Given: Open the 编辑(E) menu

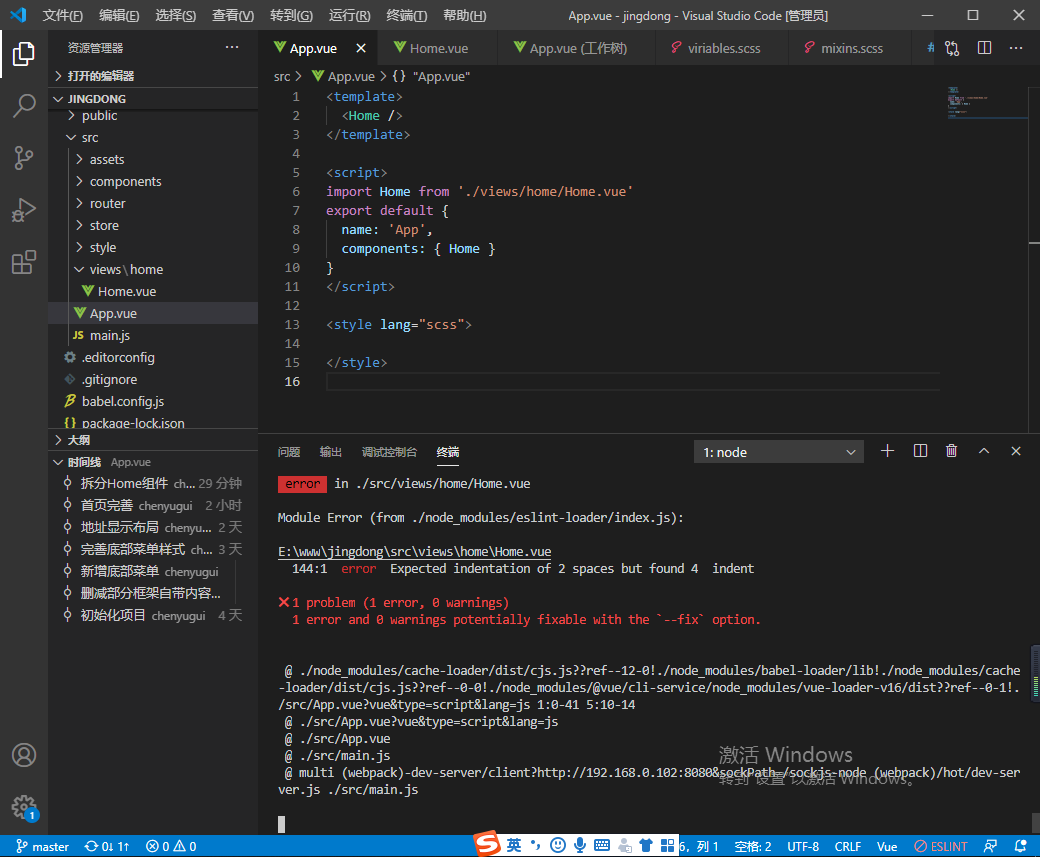Looking at the screenshot, I should point(119,15).
